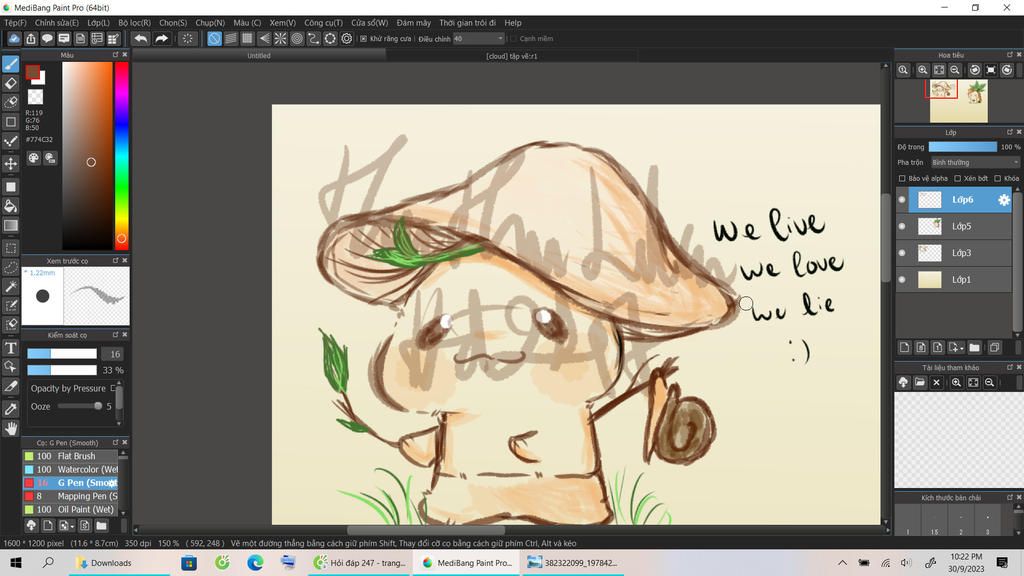
Task: Enable concentric circle snap guide
Action: [x=297, y=39]
